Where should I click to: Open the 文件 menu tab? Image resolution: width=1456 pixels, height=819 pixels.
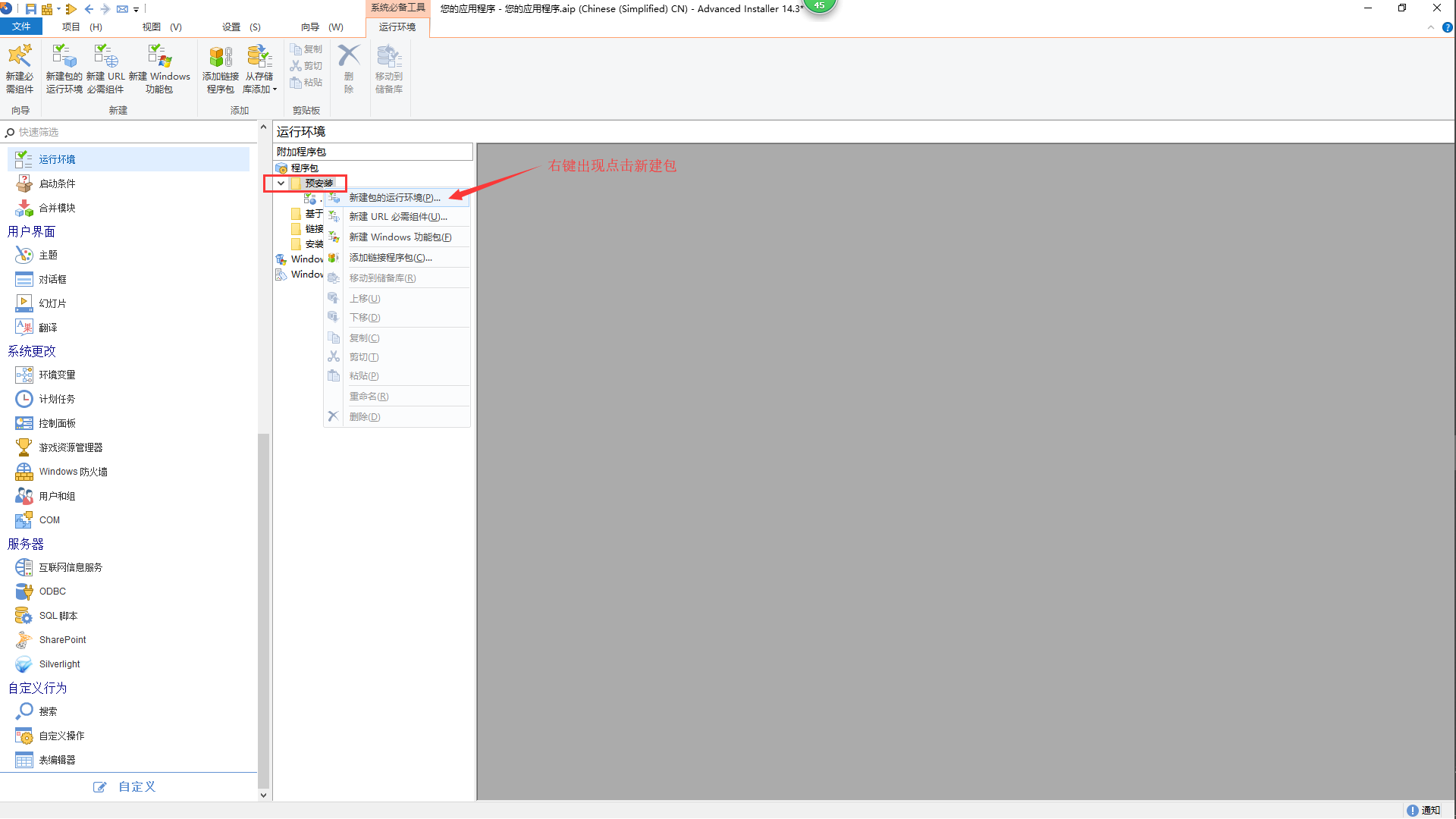[x=21, y=27]
